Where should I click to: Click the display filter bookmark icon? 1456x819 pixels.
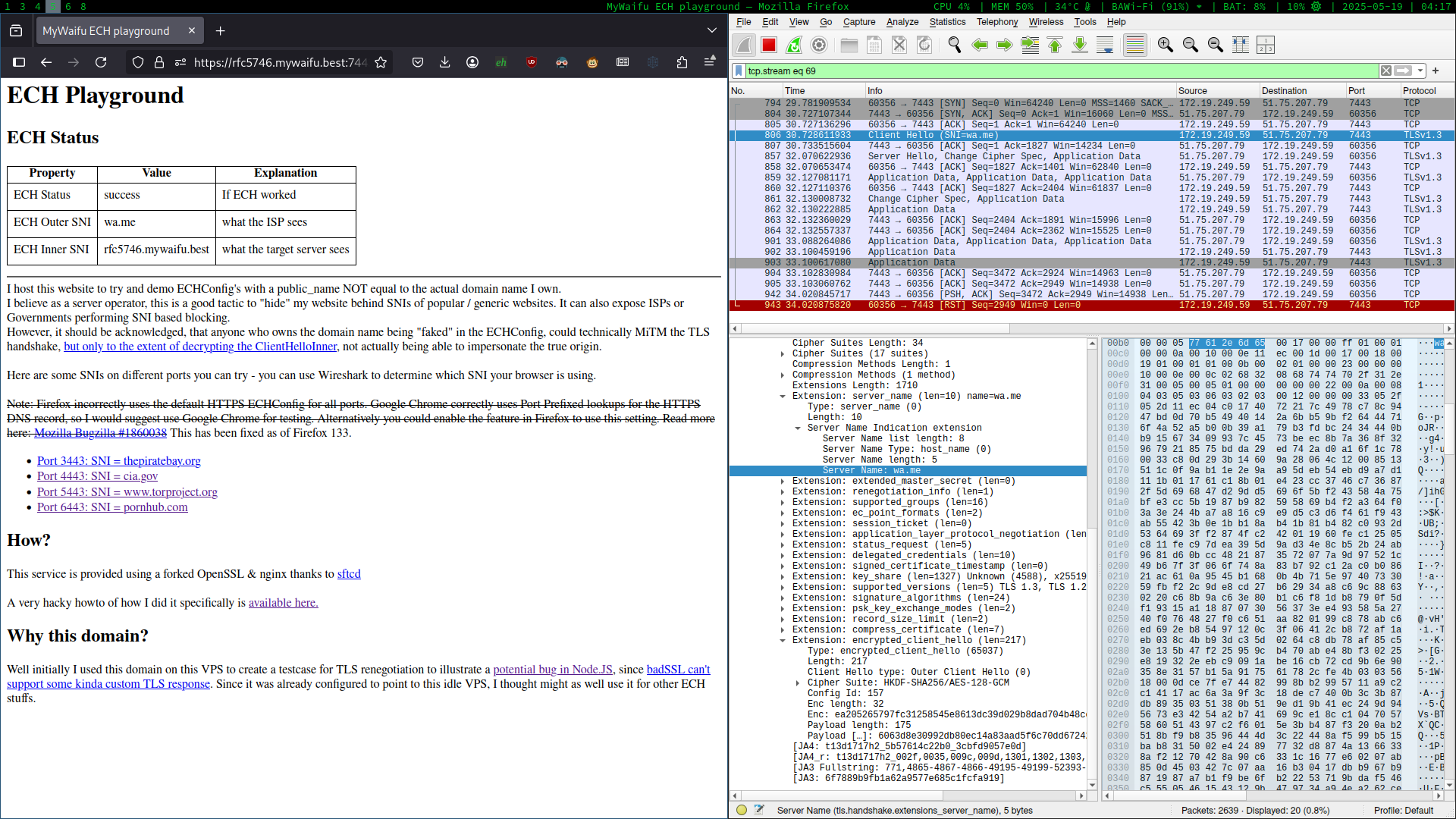pos(739,71)
